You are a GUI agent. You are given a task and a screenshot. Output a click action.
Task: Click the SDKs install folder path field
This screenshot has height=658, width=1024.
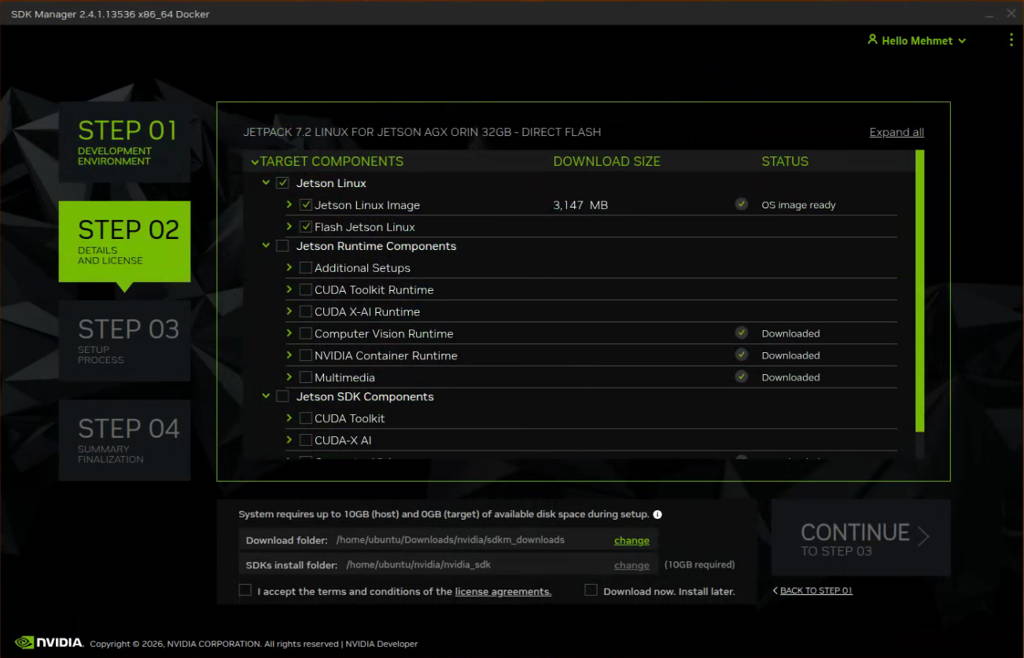tap(418, 565)
